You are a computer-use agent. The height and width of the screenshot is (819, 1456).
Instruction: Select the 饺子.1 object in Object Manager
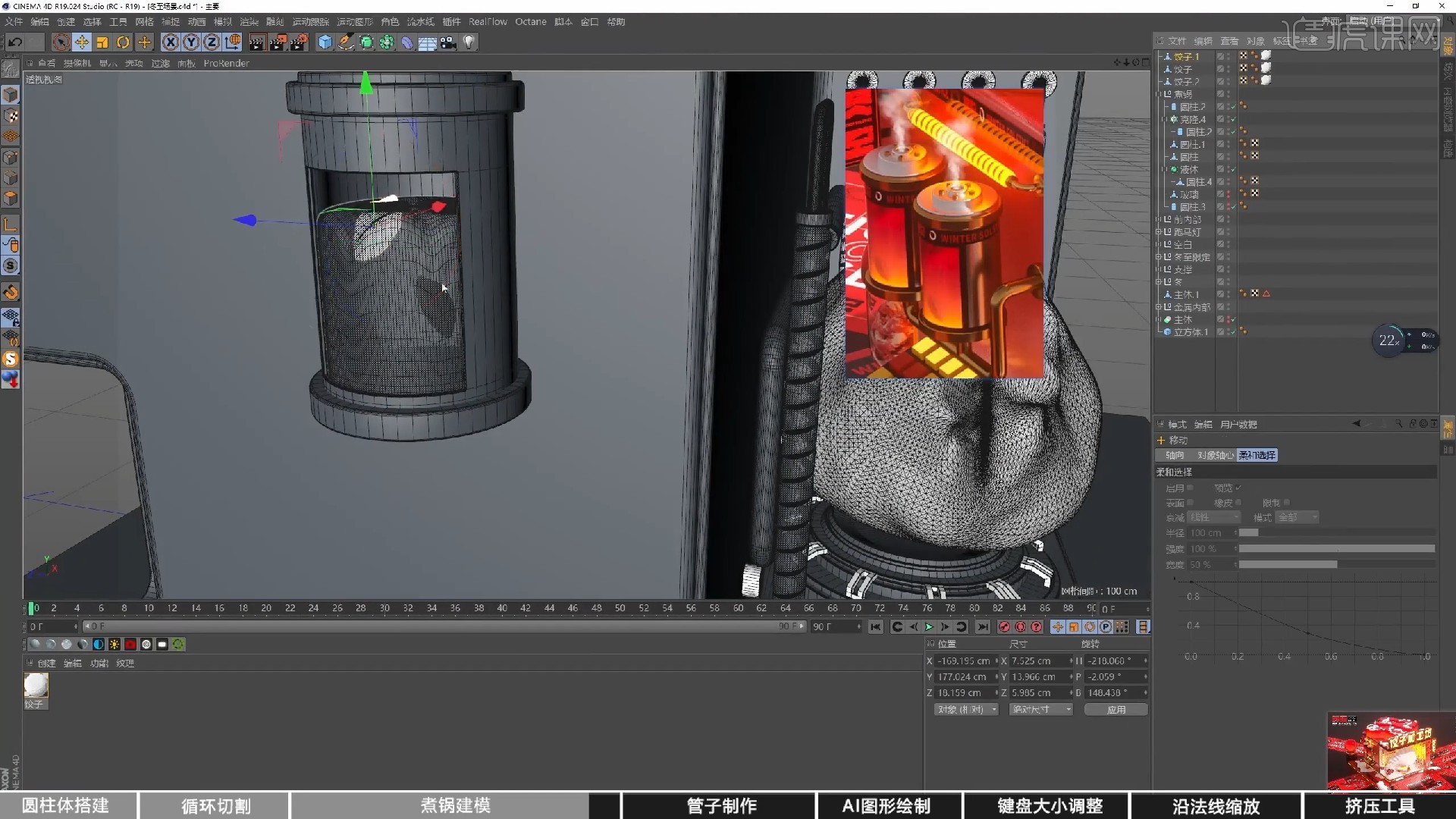(x=1186, y=57)
